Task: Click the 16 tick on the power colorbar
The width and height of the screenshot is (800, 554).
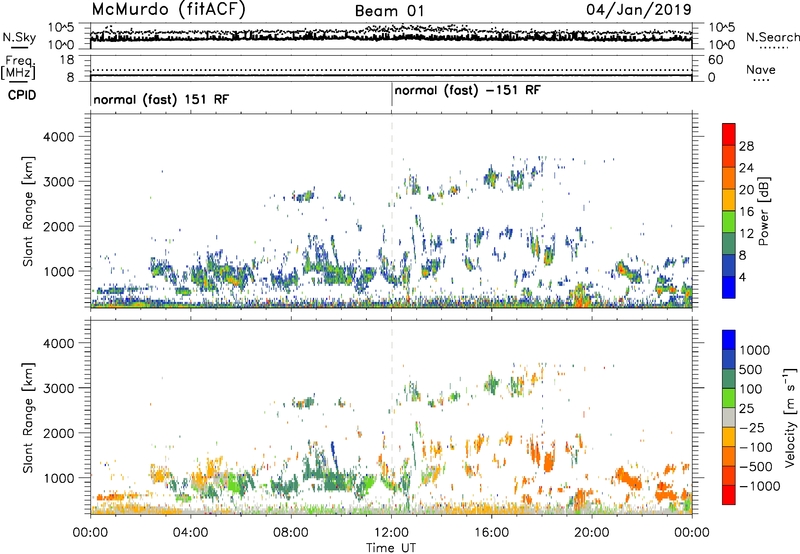Action: (746, 212)
